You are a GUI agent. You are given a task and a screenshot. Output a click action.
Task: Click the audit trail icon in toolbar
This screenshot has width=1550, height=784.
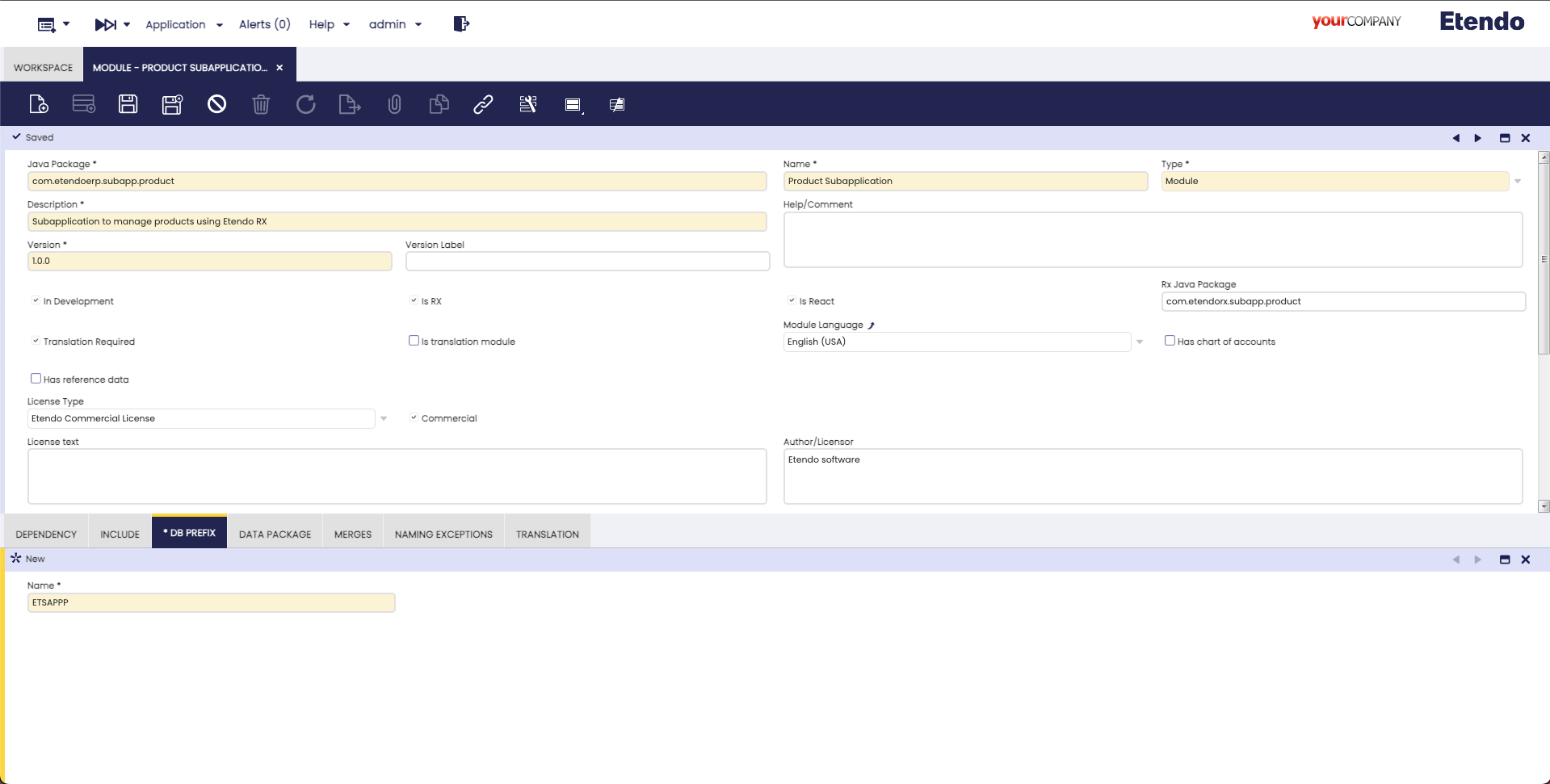click(617, 105)
